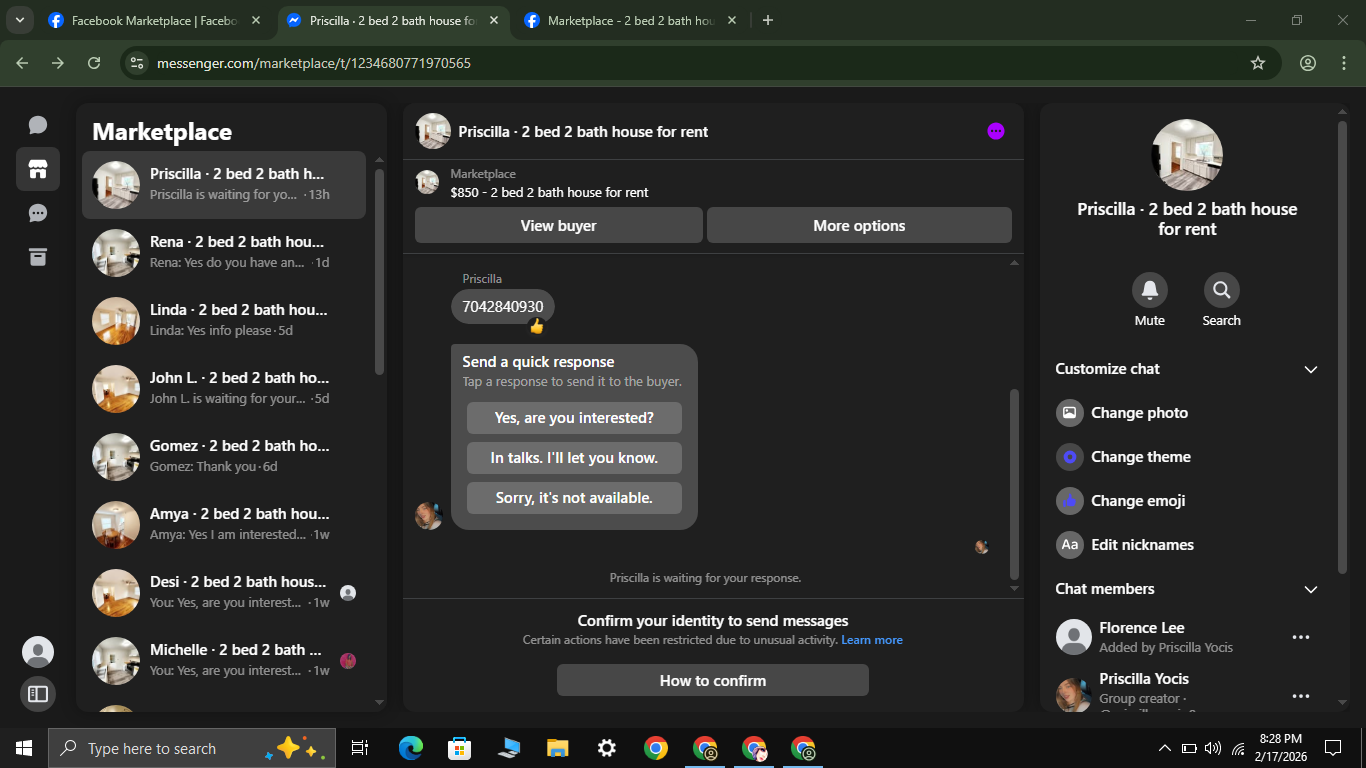1366x768 pixels.
Task: Open Task View on taskbar
Action: pos(360,748)
